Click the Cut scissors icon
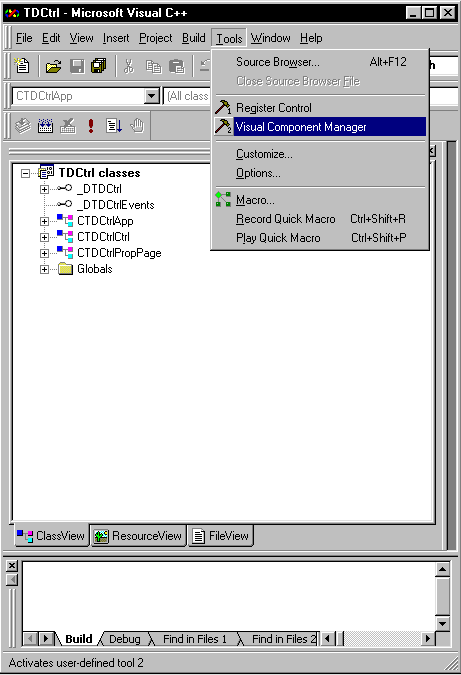 (129, 66)
